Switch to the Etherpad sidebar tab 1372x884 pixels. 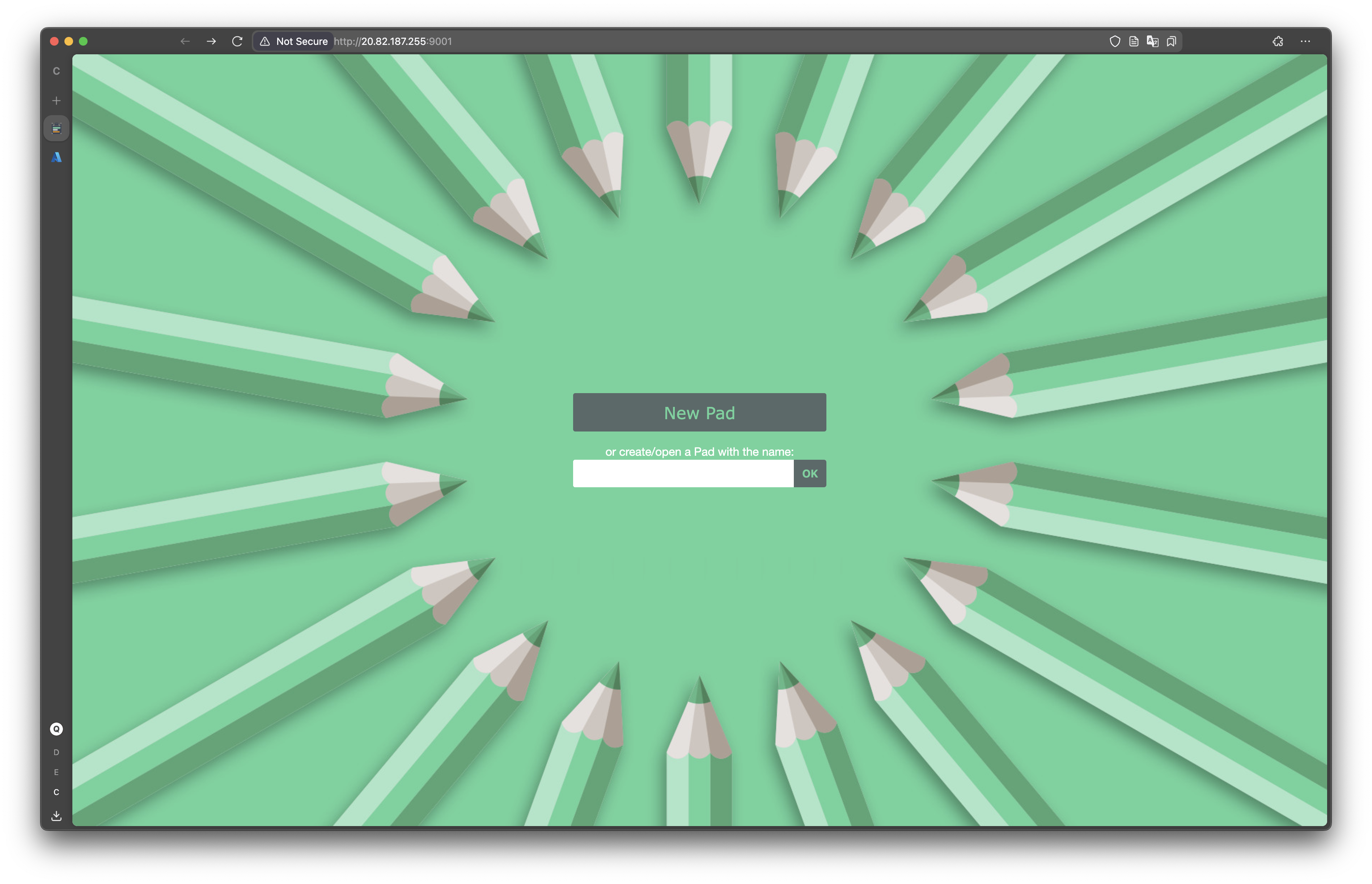coord(56,129)
